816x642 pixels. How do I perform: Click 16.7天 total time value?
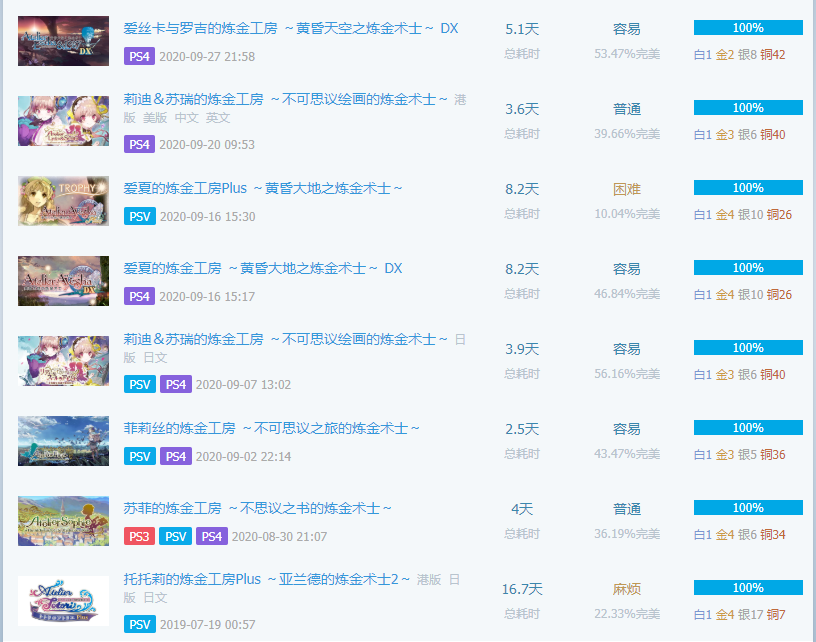522,589
